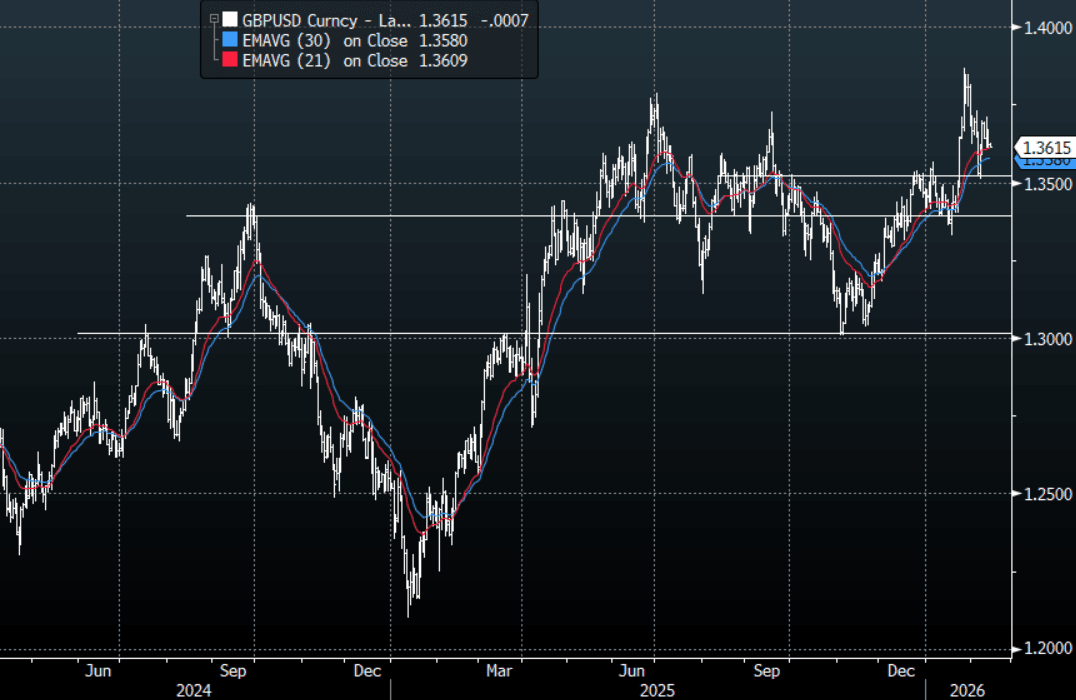The width and height of the screenshot is (1076, 700).
Task: Open the blue EMAVG (30) color swatch
Action: tap(230, 40)
